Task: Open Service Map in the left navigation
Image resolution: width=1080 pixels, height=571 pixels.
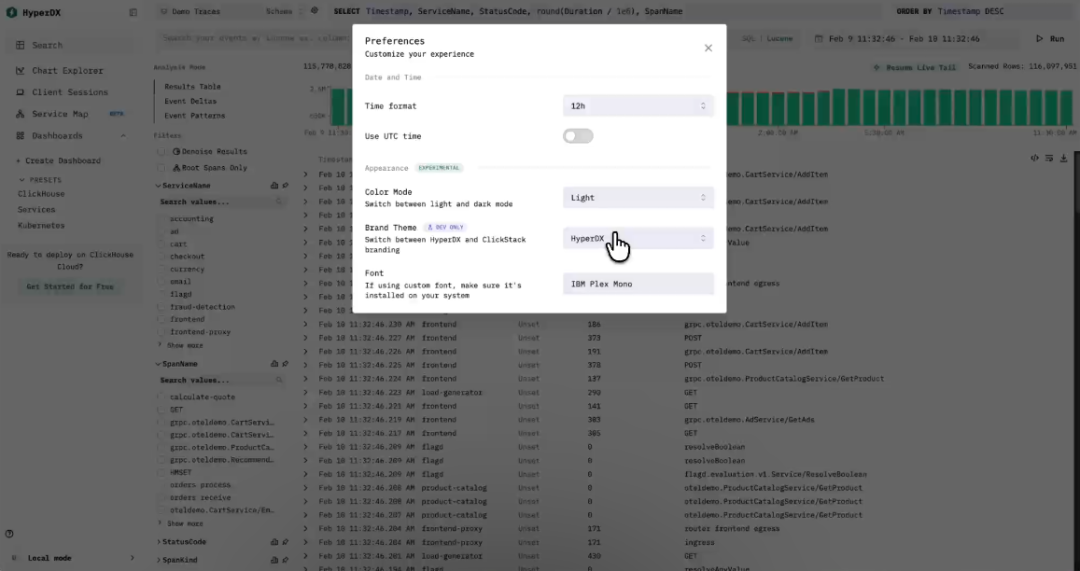Action: [x=60, y=114]
